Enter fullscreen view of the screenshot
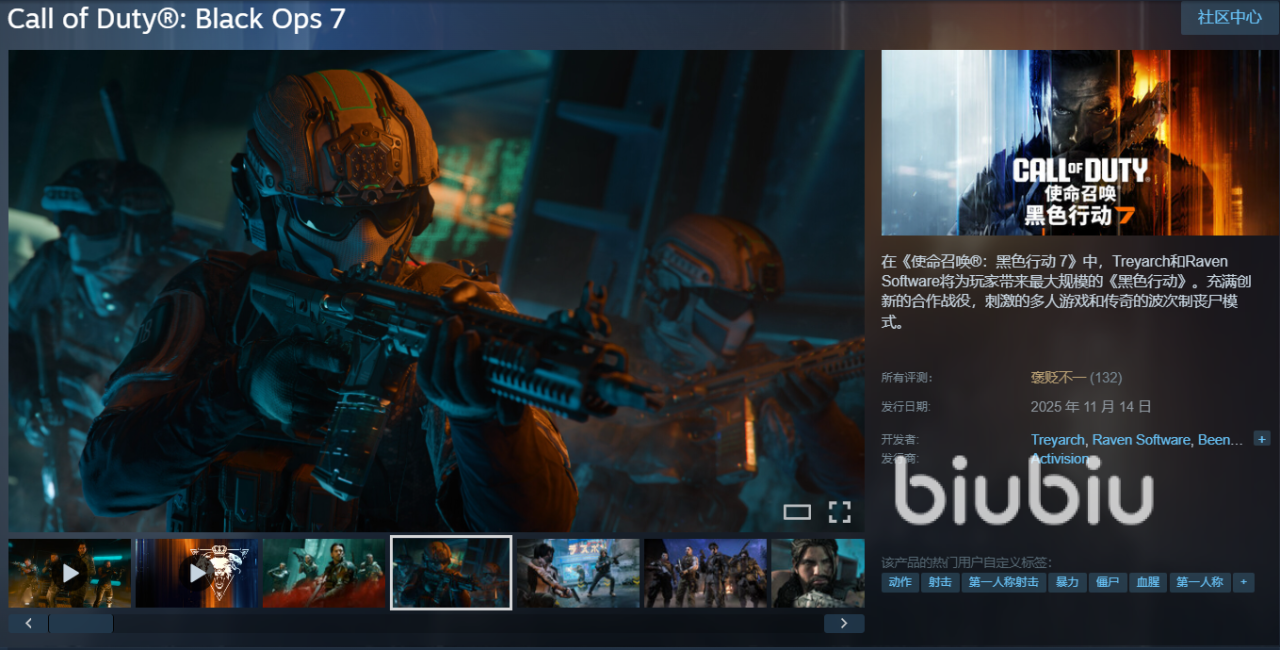The height and width of the screenshot is (650, 1280). click(x=840, y=513)
